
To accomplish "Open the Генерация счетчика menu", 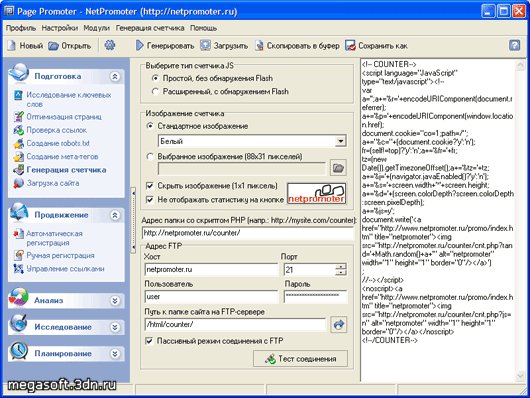I will tap(150, 28).
